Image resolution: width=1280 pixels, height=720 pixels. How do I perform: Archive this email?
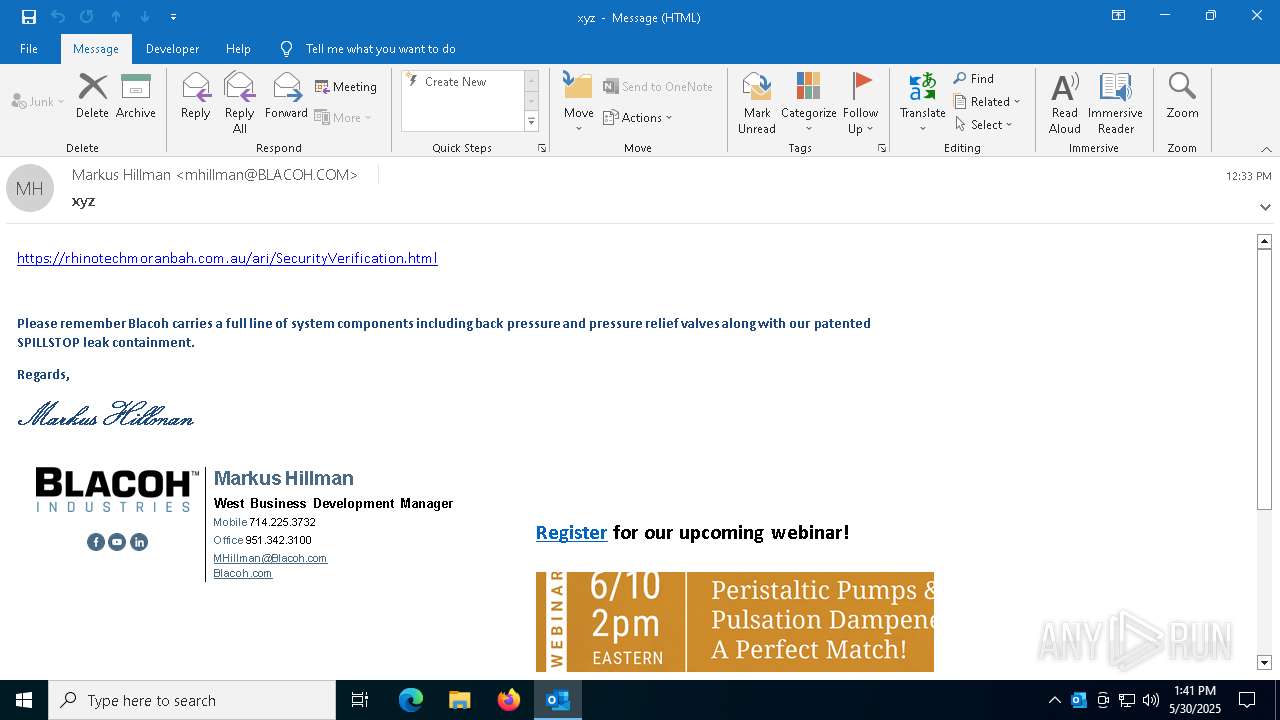136,96
